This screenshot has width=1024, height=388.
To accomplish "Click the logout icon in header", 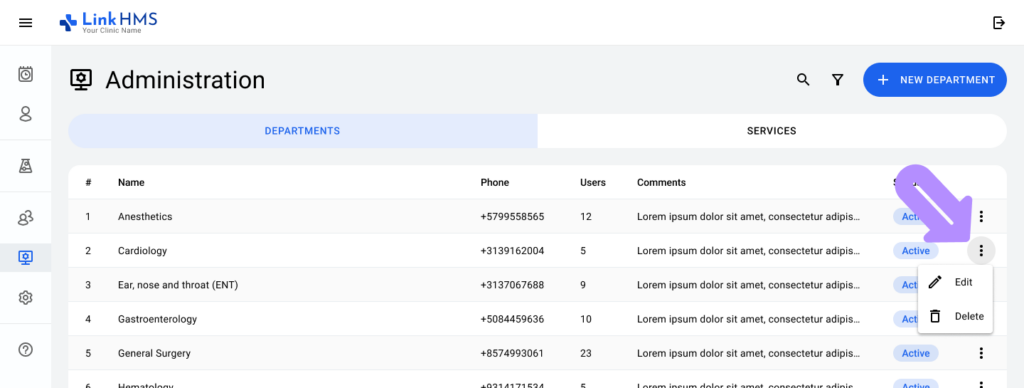I will click(x=999, y=23).
